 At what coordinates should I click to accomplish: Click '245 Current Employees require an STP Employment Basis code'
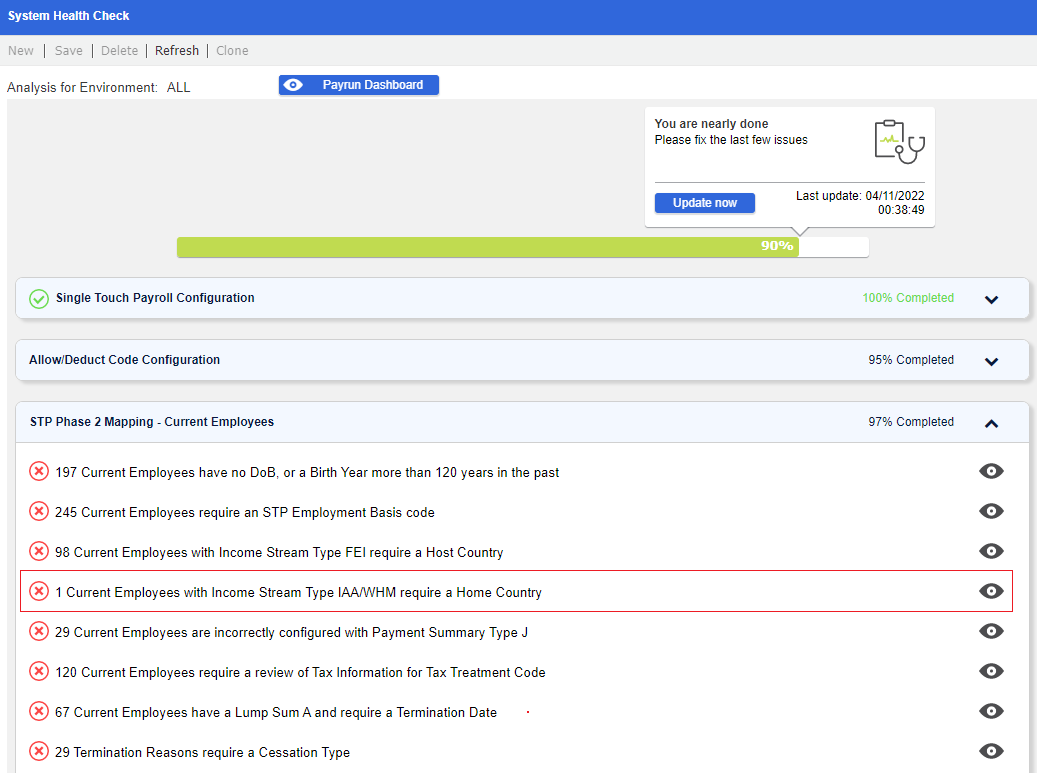coord(245,512)
